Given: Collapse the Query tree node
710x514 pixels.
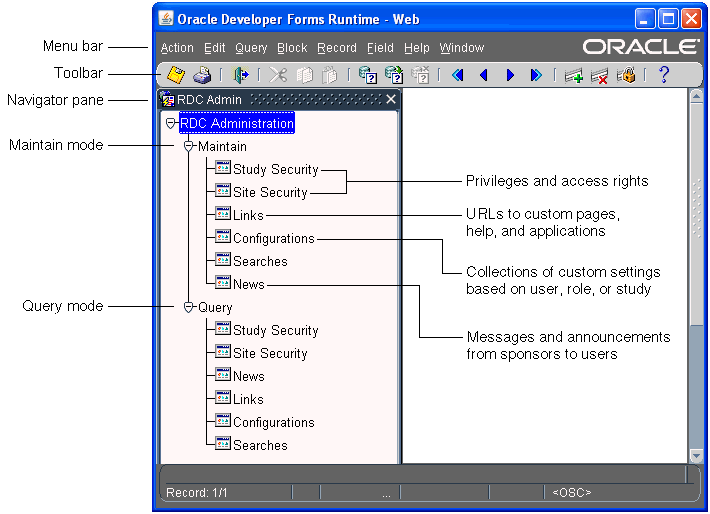Looking at the screenshot, I should point(189,307).
